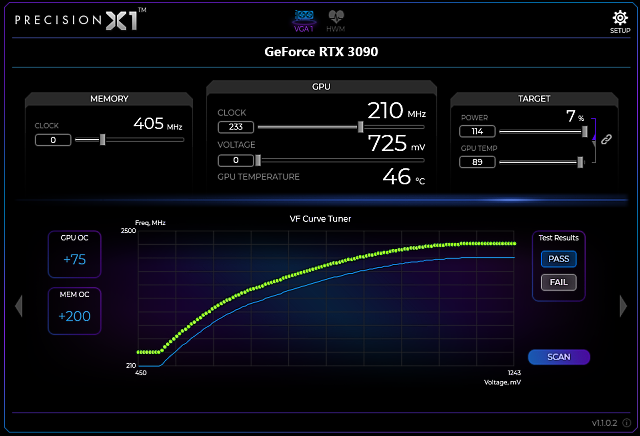
Task: Click the 7 % power readout
Action: coord(575,116)
